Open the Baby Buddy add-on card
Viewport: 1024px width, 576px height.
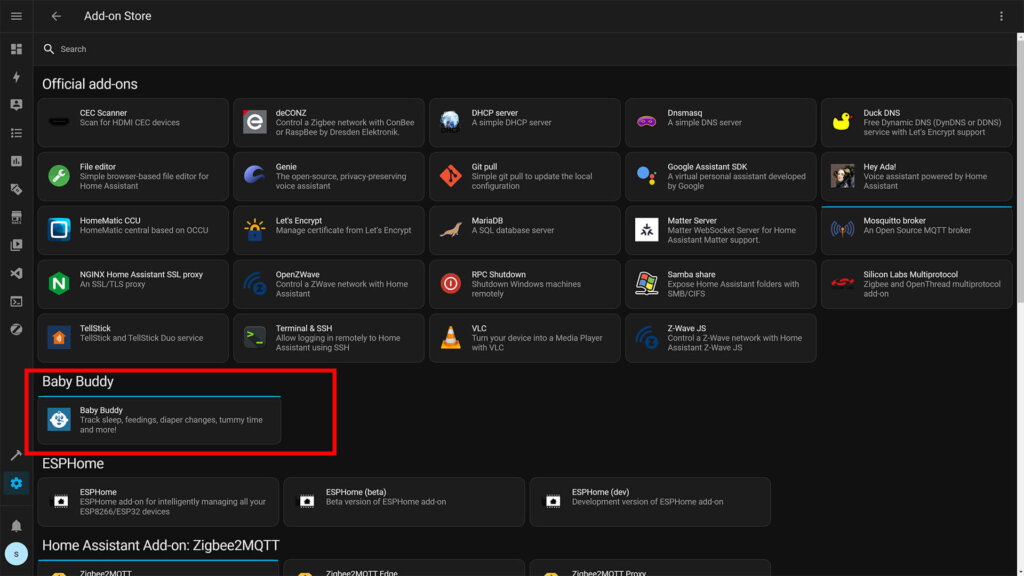pos(159,421)
